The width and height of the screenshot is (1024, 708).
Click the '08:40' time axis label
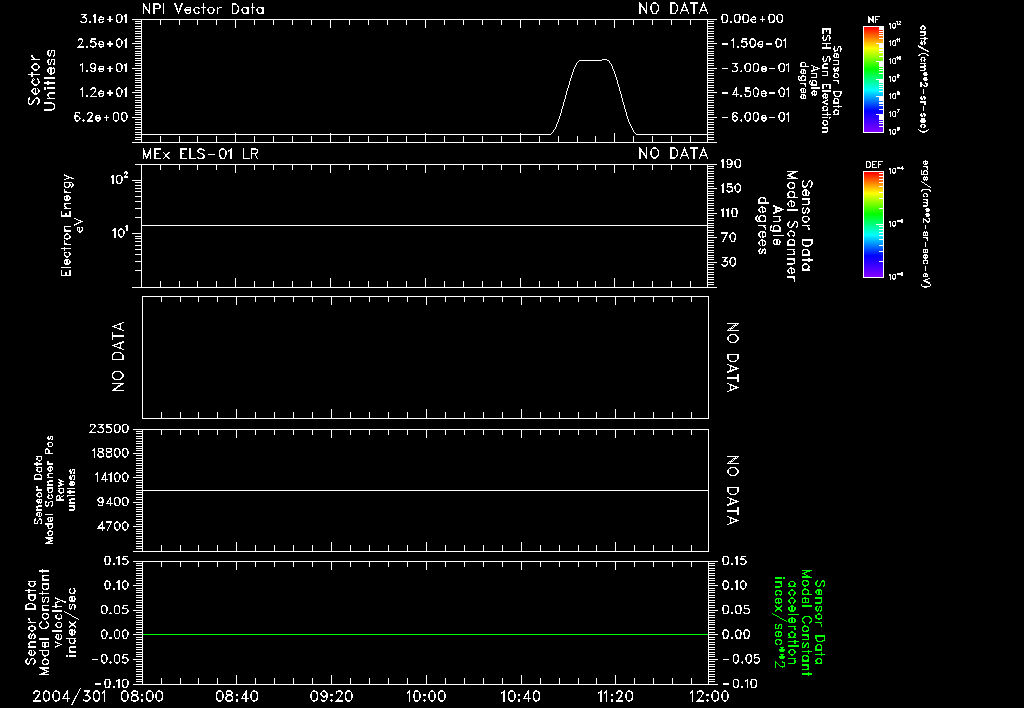(236, 697)
